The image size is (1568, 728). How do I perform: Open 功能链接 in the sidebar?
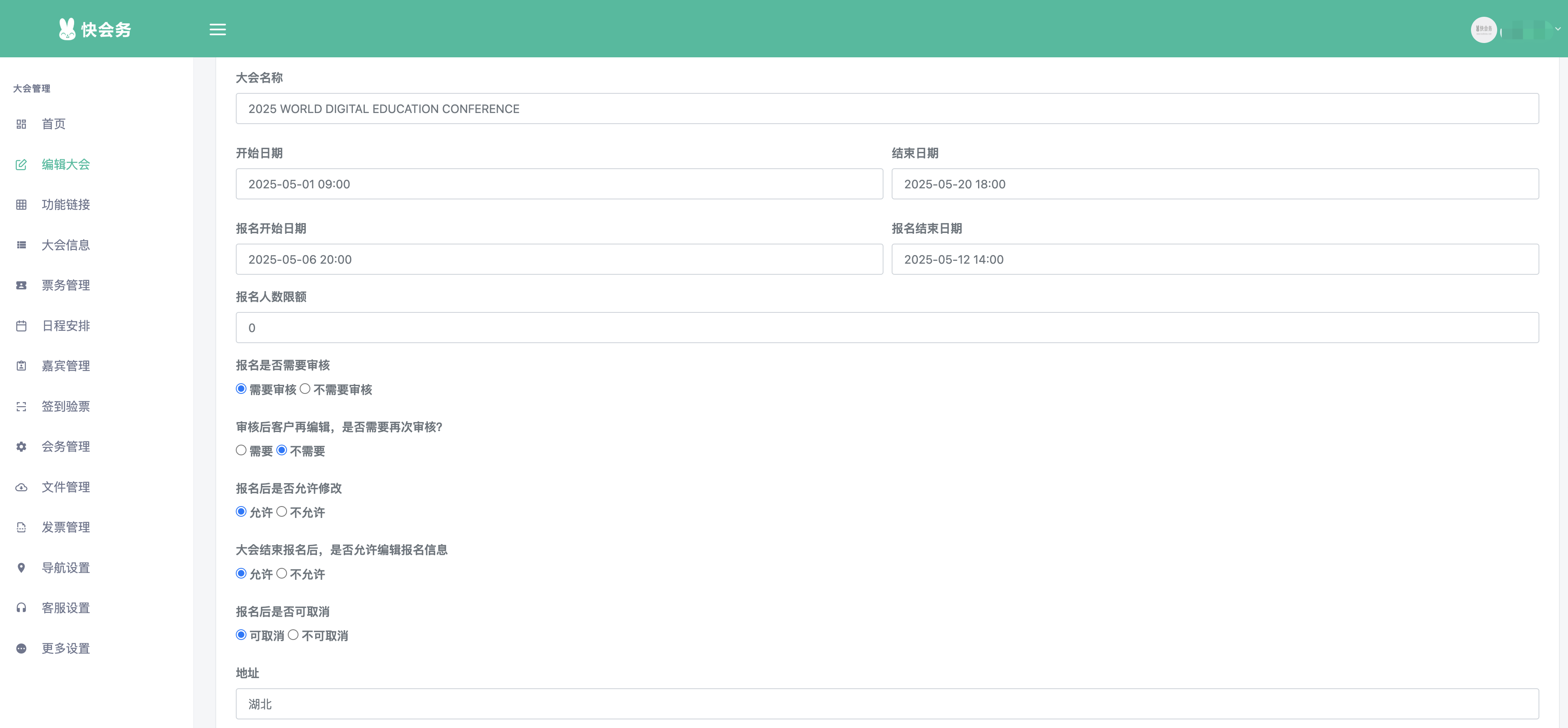(x=66, y=205)
